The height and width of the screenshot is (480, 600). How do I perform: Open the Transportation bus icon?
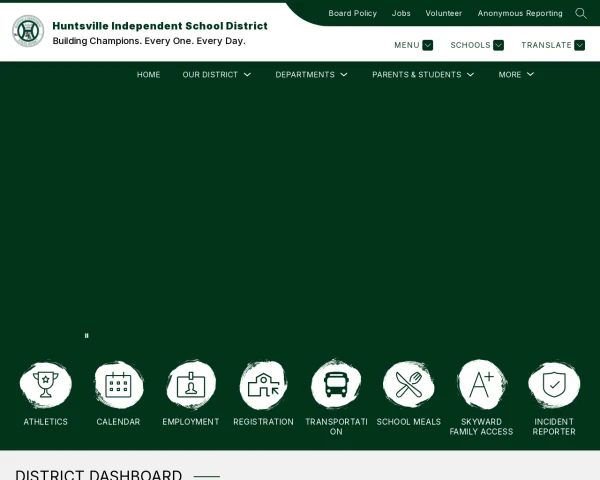coord(336,385)
